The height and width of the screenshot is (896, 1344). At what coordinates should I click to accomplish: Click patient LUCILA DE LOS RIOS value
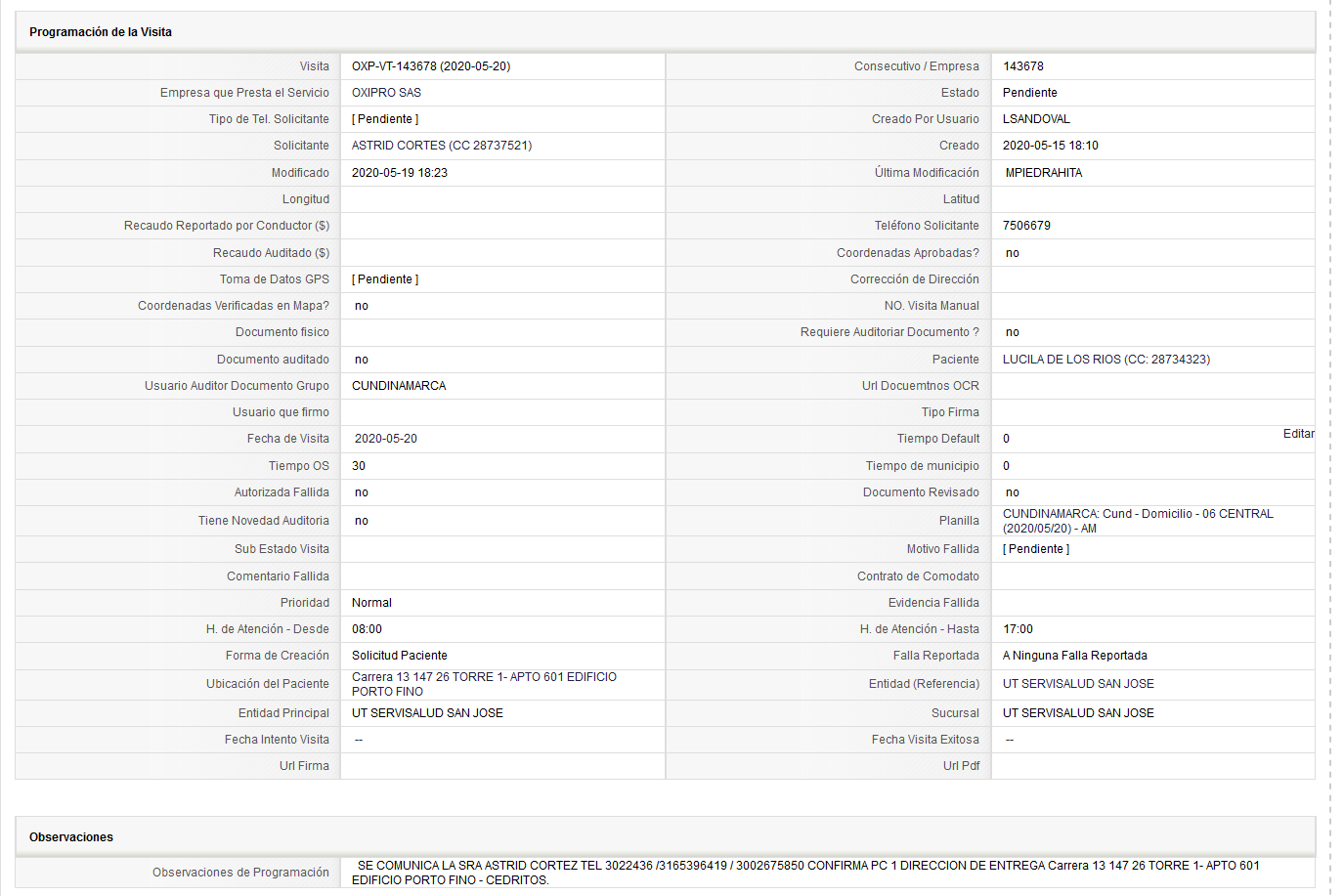[x=1106, y=360]
